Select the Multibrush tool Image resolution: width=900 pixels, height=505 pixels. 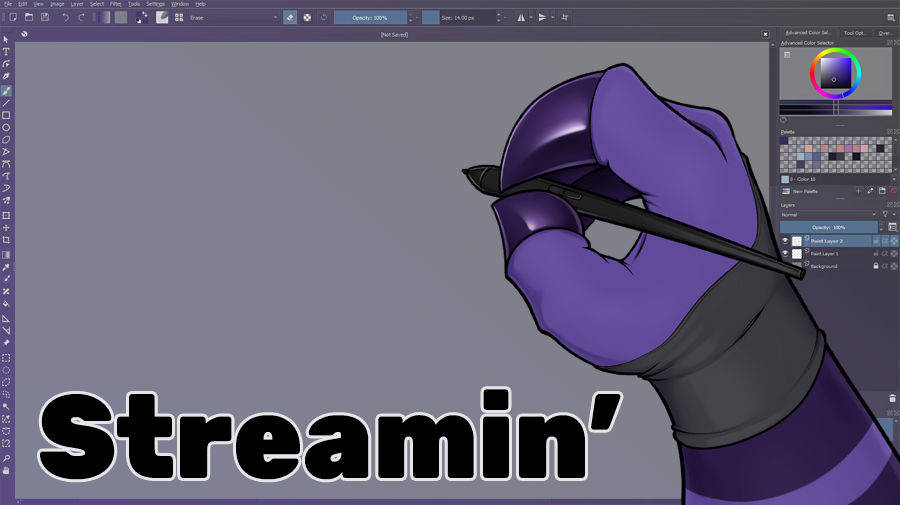click(6, 201)
